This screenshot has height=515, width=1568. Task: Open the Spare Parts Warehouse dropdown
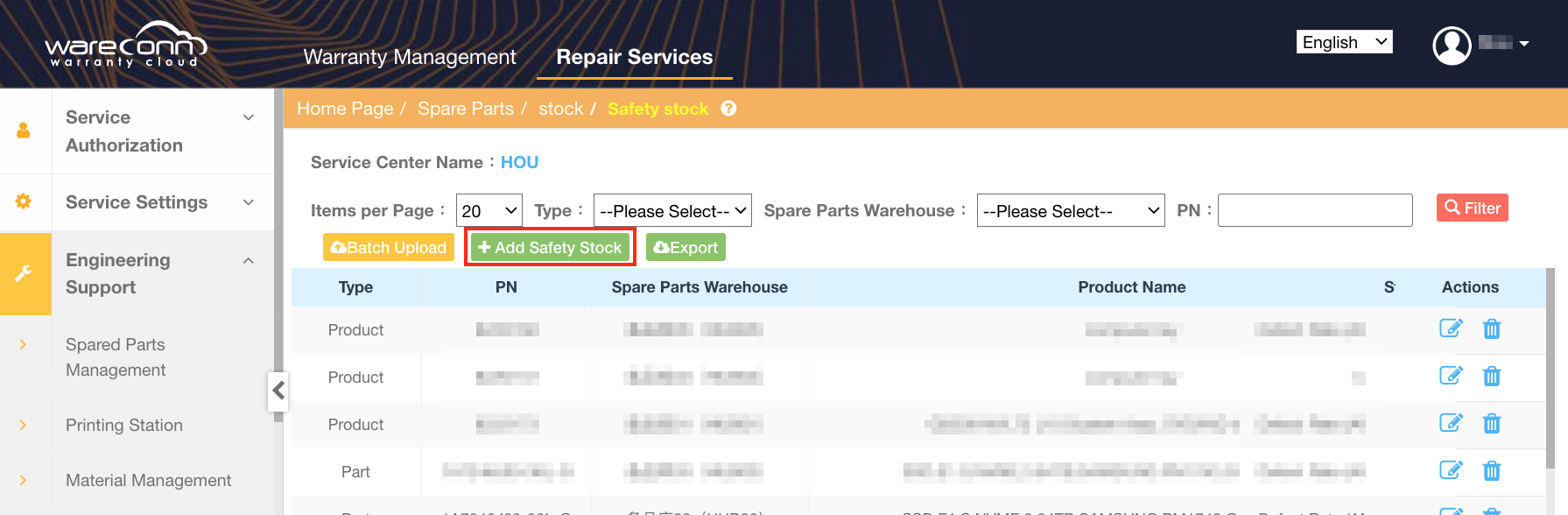click(x=1070, y=211)
